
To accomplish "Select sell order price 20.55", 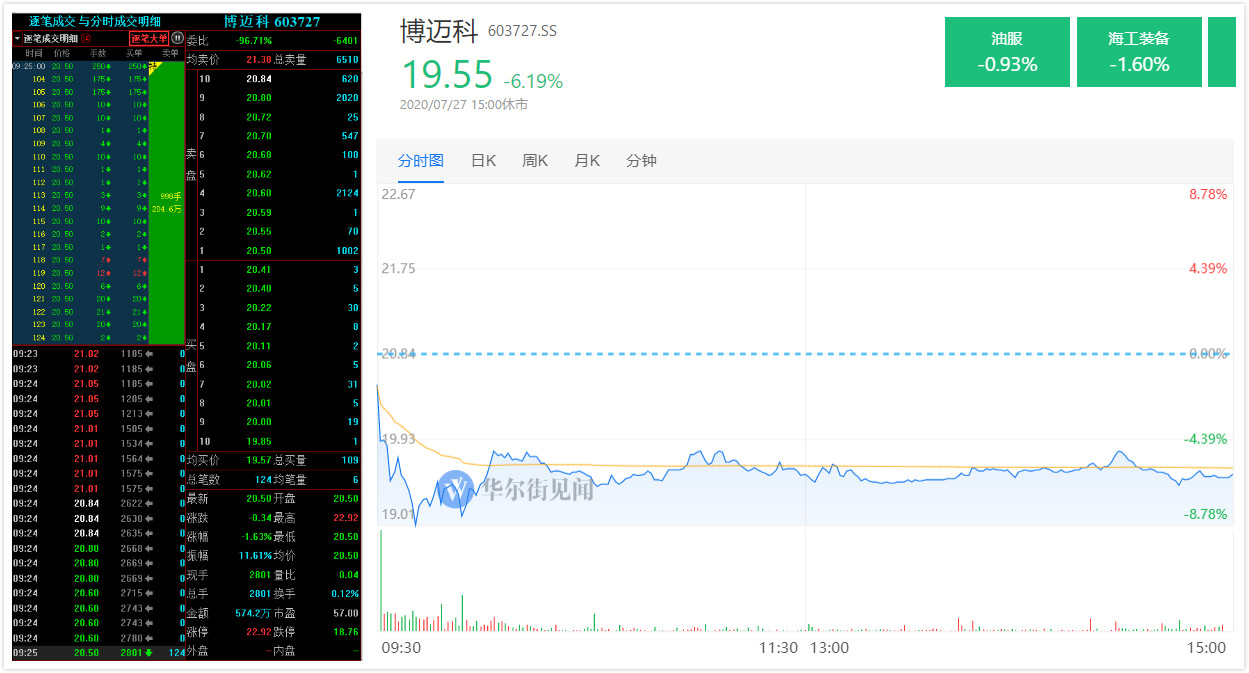I will [x=258, y=231].
